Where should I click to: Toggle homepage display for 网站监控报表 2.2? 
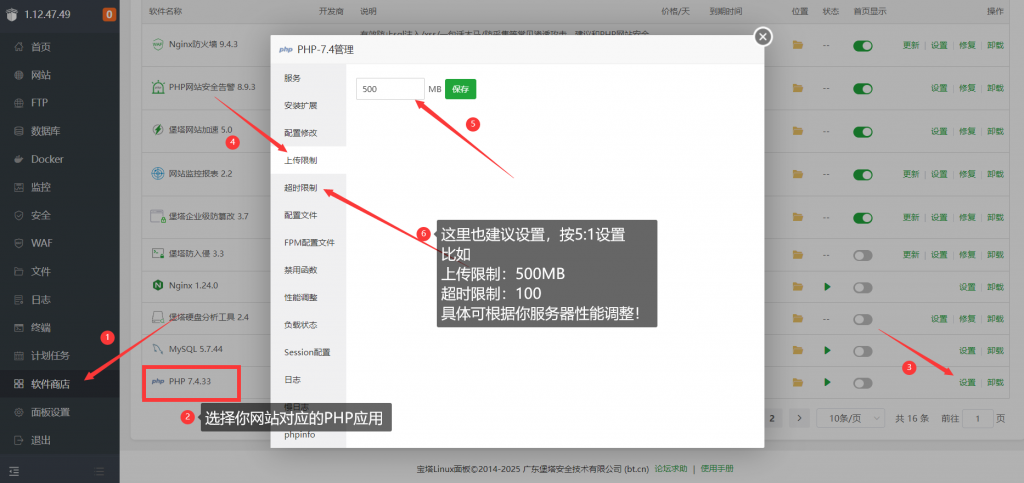pyautogui.click(x=863, y=174)
